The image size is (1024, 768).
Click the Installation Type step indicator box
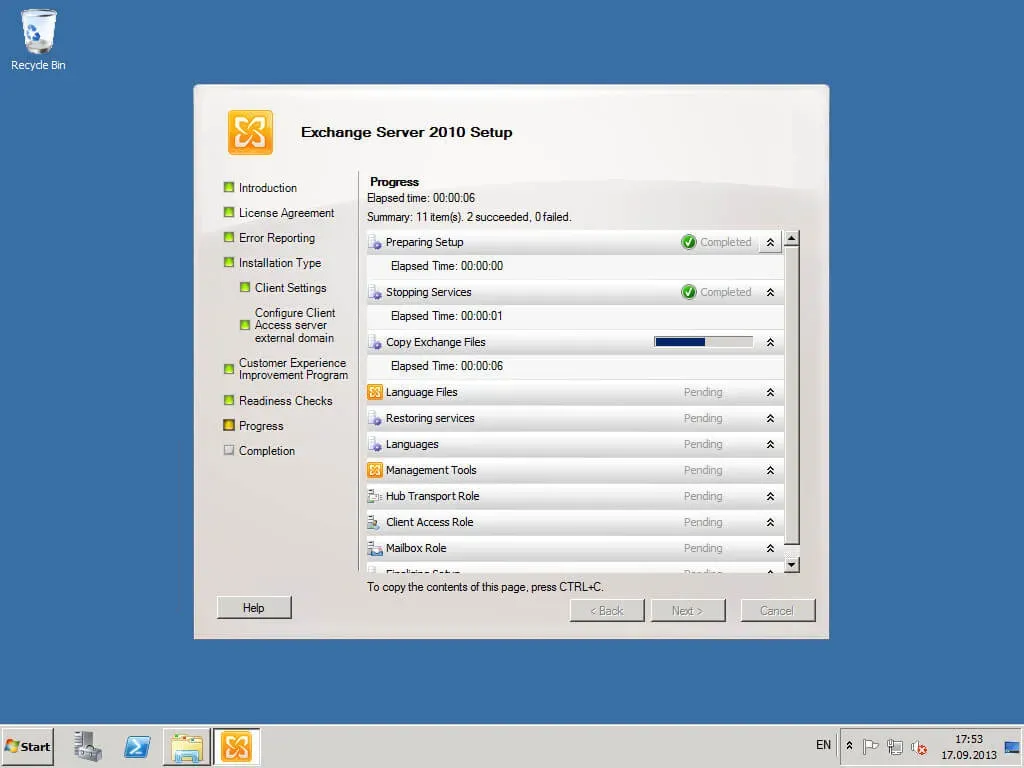229,263
